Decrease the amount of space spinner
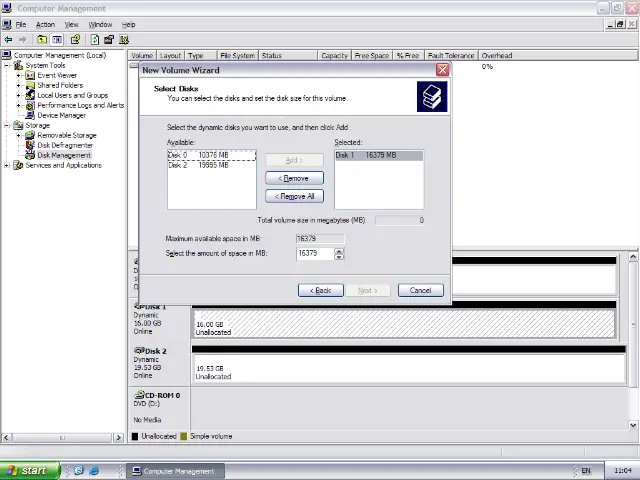The width and height of the screenshot is (640, 480). click(x=339, y=257)
